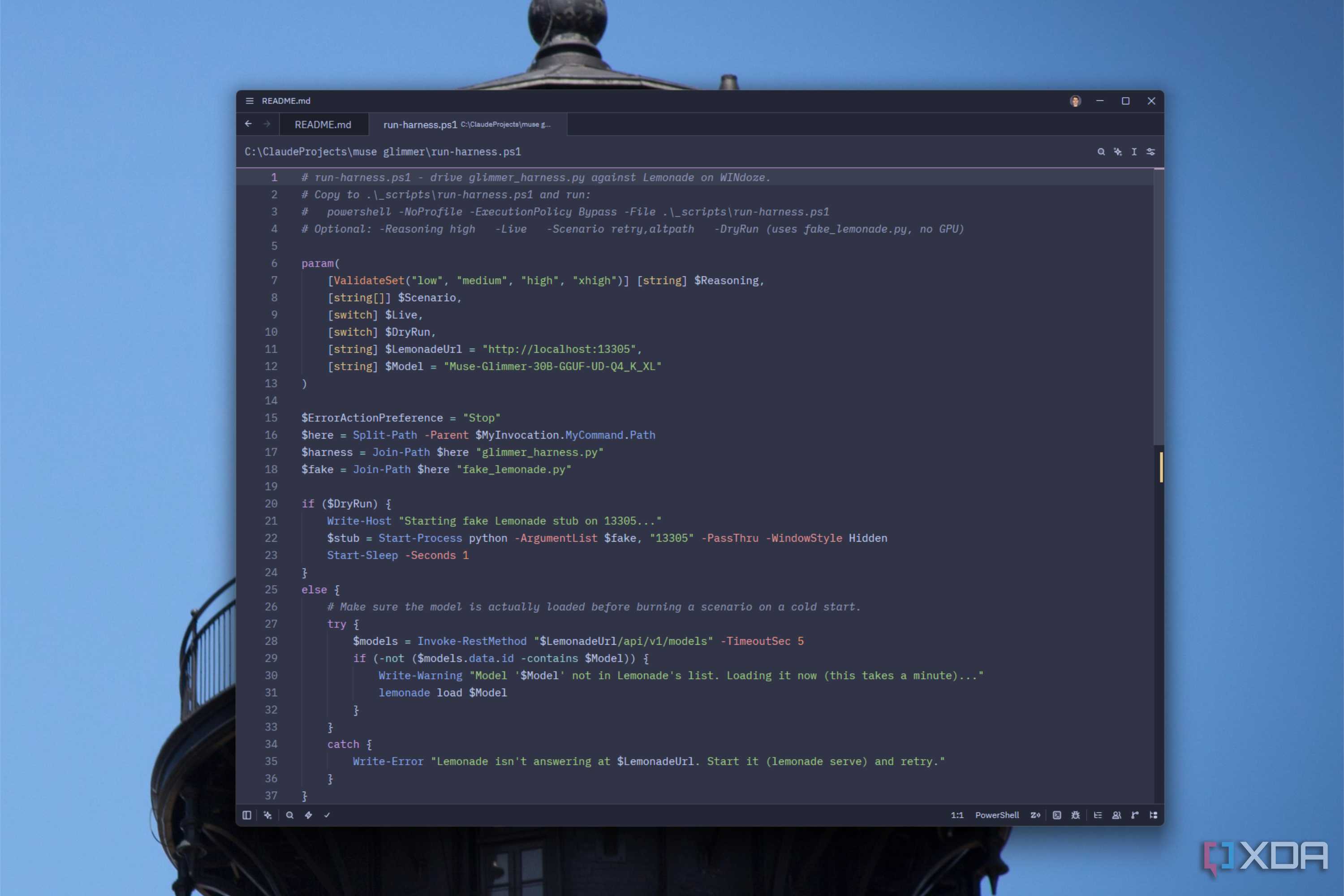Click the Write-Warning command on line 30

click(420, 676)
